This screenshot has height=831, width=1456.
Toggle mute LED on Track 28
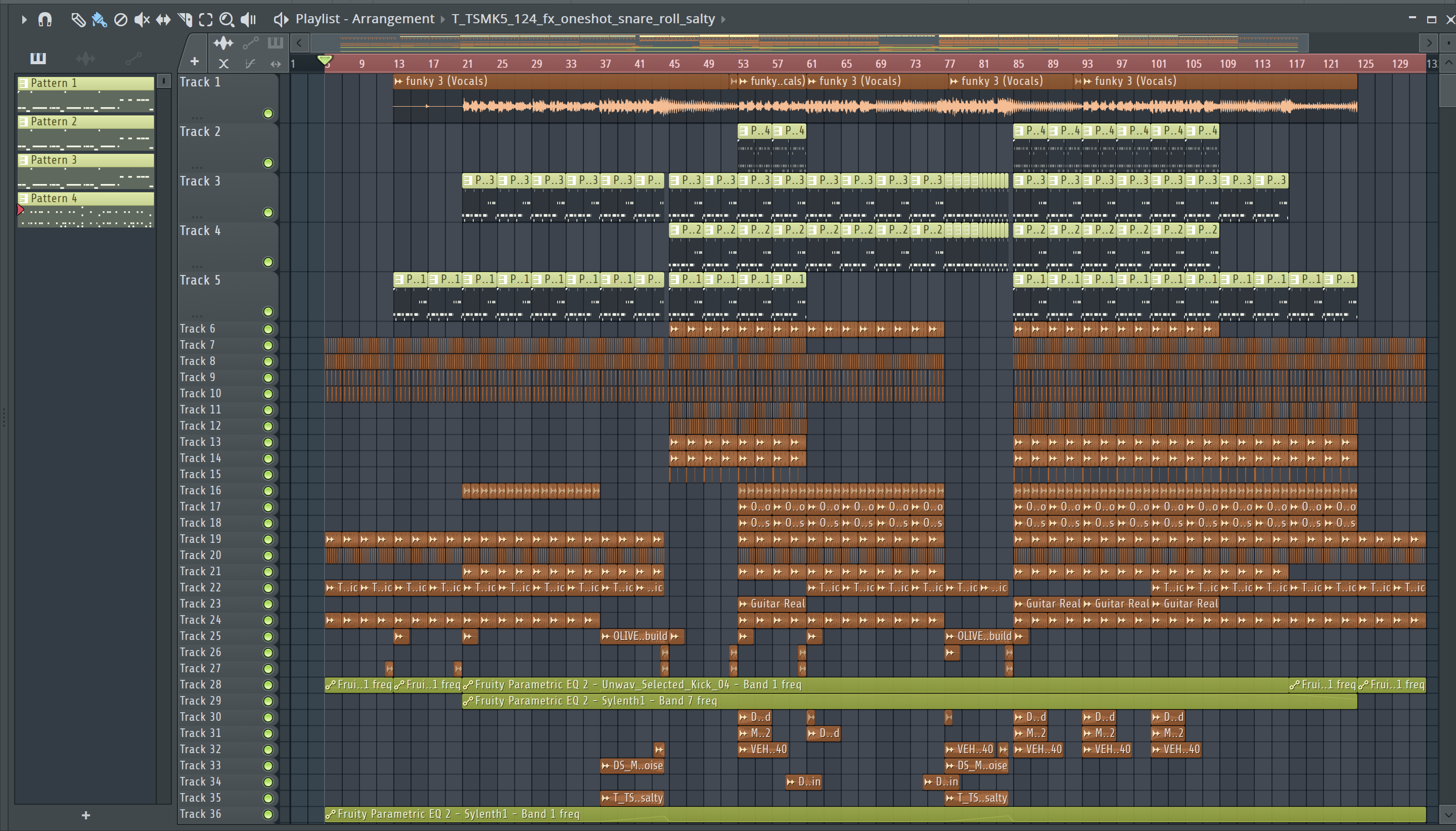point(267,685)
